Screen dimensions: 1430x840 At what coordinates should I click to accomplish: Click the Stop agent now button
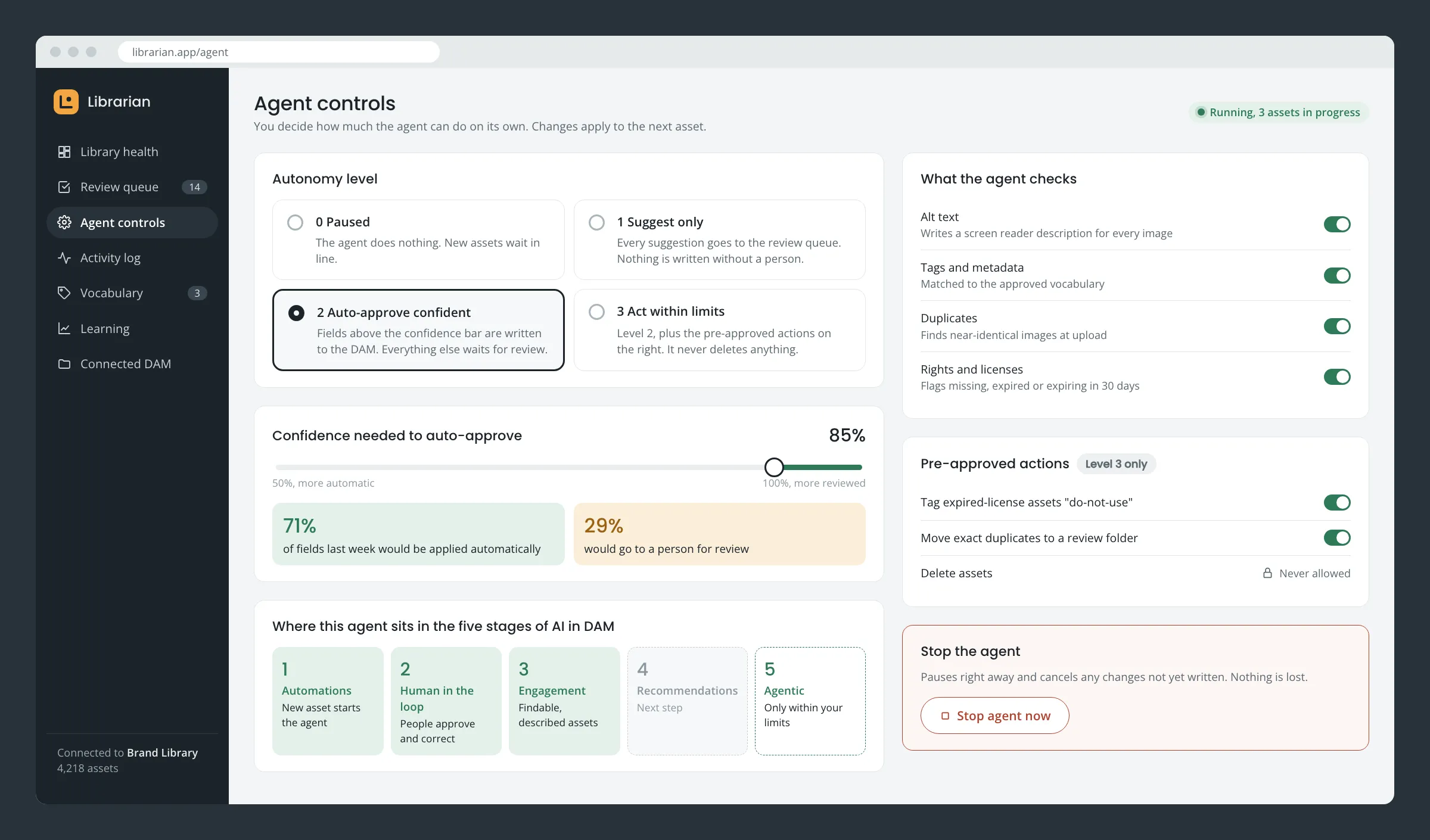tap(994, 715)
